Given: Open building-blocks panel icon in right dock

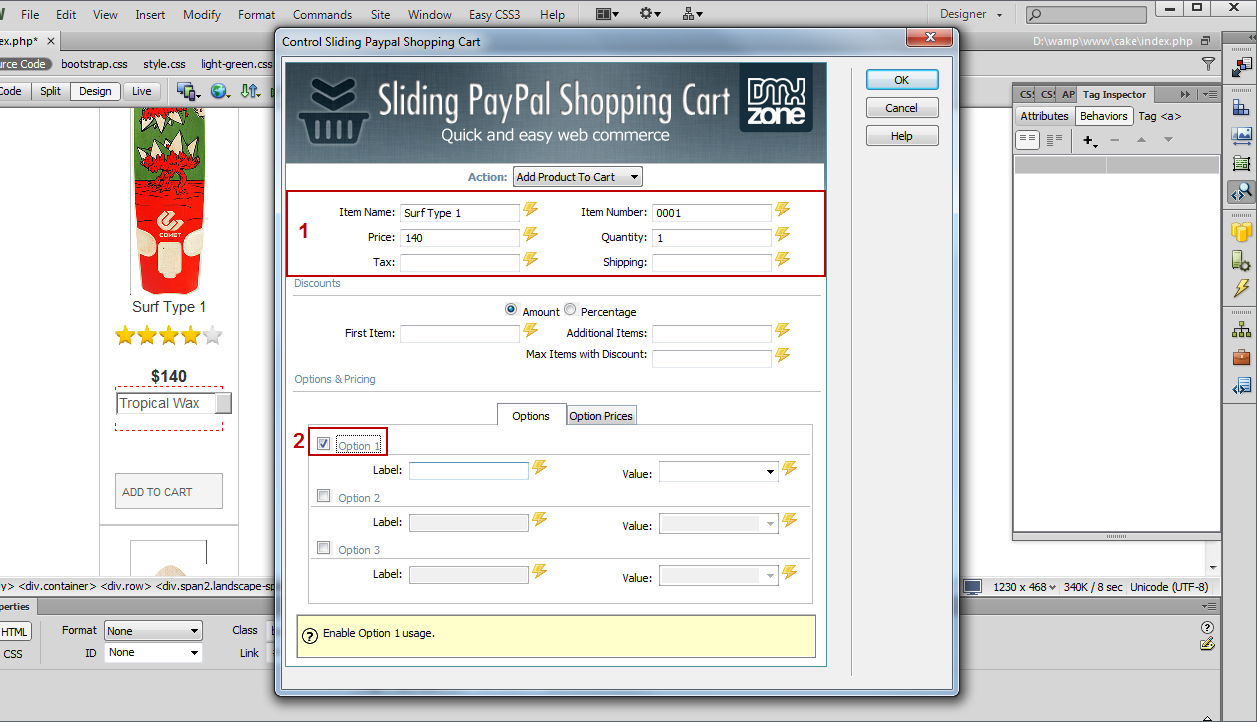Looking at the screenshot, I should [x=1242, y=108].
